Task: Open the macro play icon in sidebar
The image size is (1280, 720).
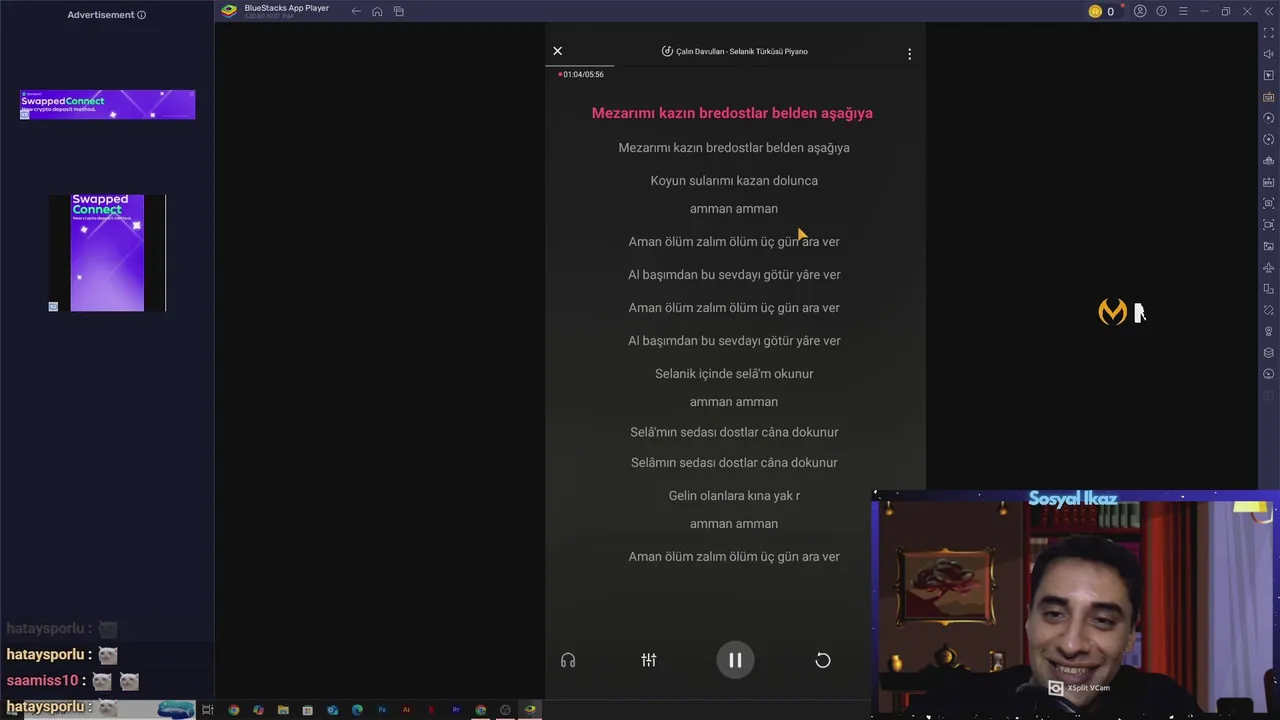Action: coord(1269,118)
